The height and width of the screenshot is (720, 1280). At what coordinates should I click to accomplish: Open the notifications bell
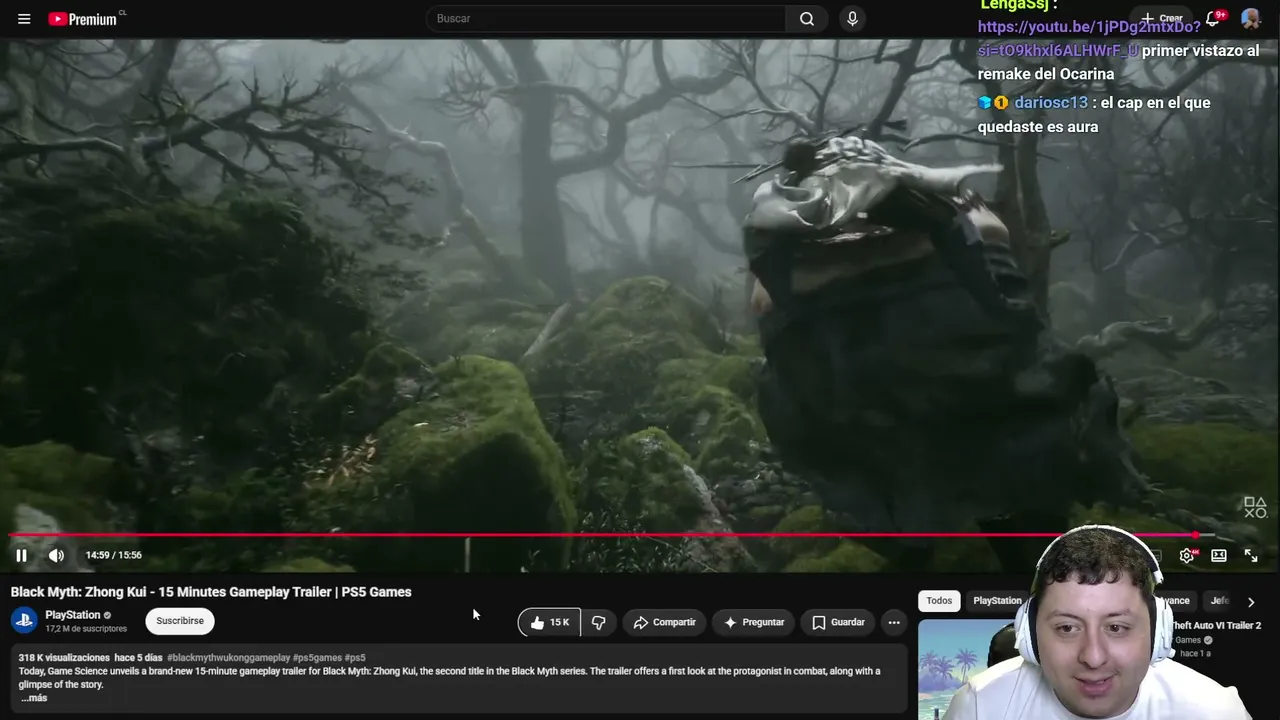pos(1213,19)
